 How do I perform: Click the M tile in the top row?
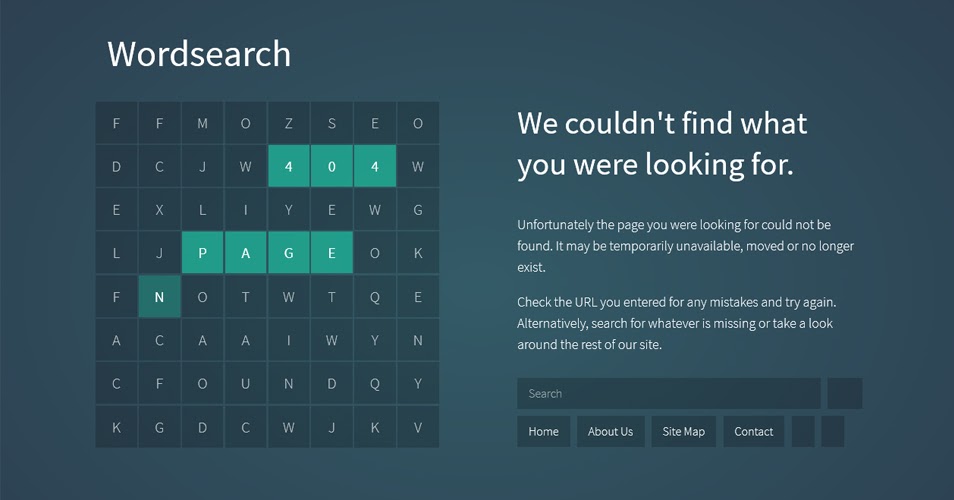(203, 123)
